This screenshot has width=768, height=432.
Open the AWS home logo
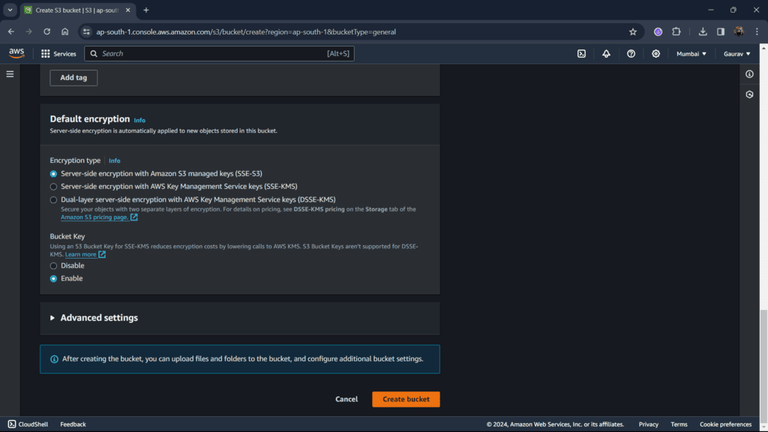coord(16,53)
